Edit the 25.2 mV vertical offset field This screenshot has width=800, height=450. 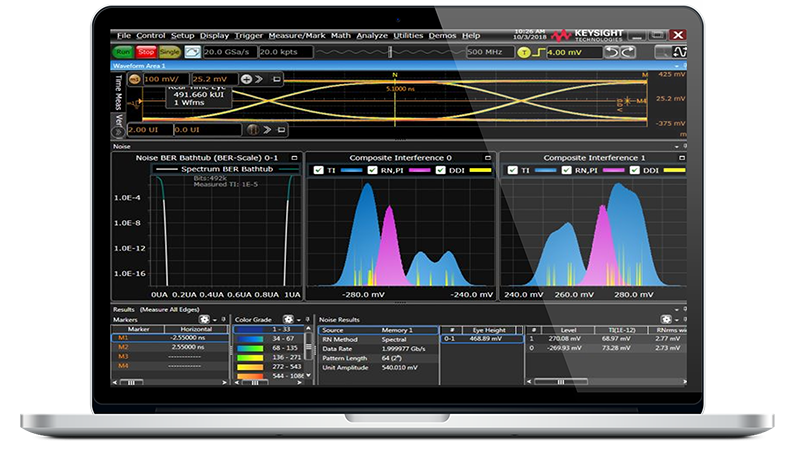pos(214,79)
